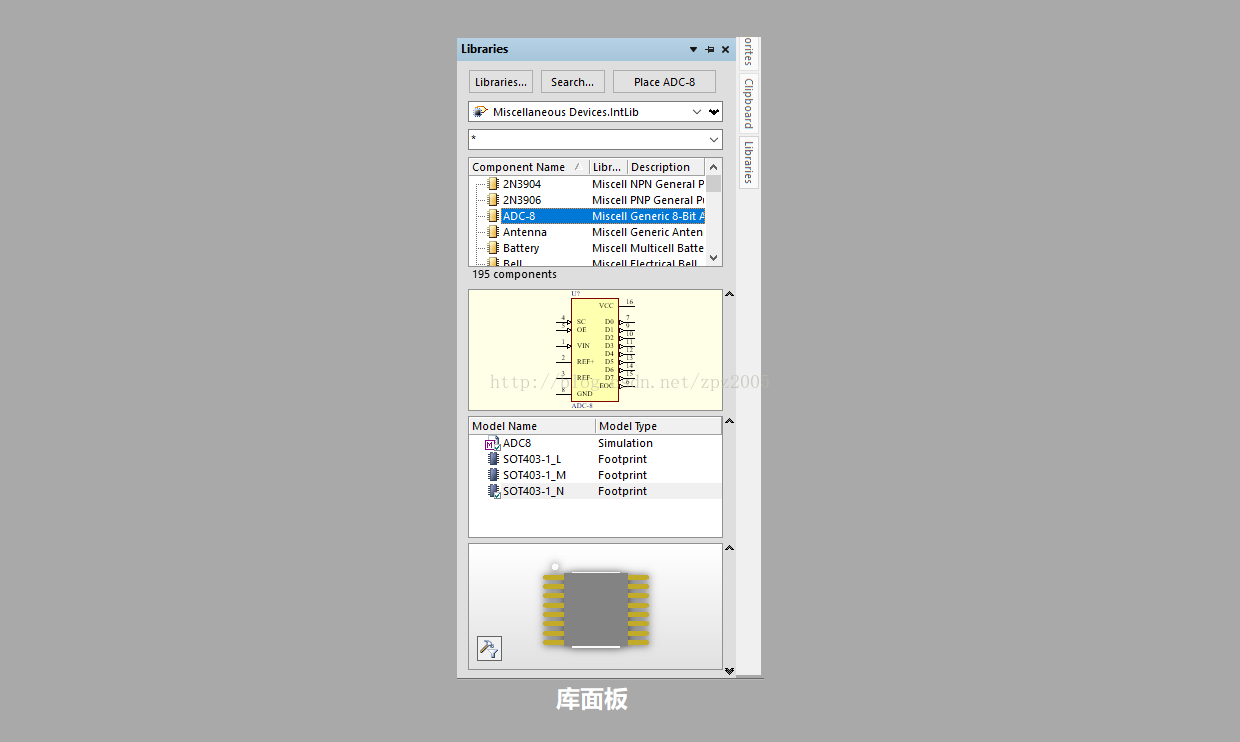Click the Model Name column header
Screen dimensions: 1240x742
point(532,426)
